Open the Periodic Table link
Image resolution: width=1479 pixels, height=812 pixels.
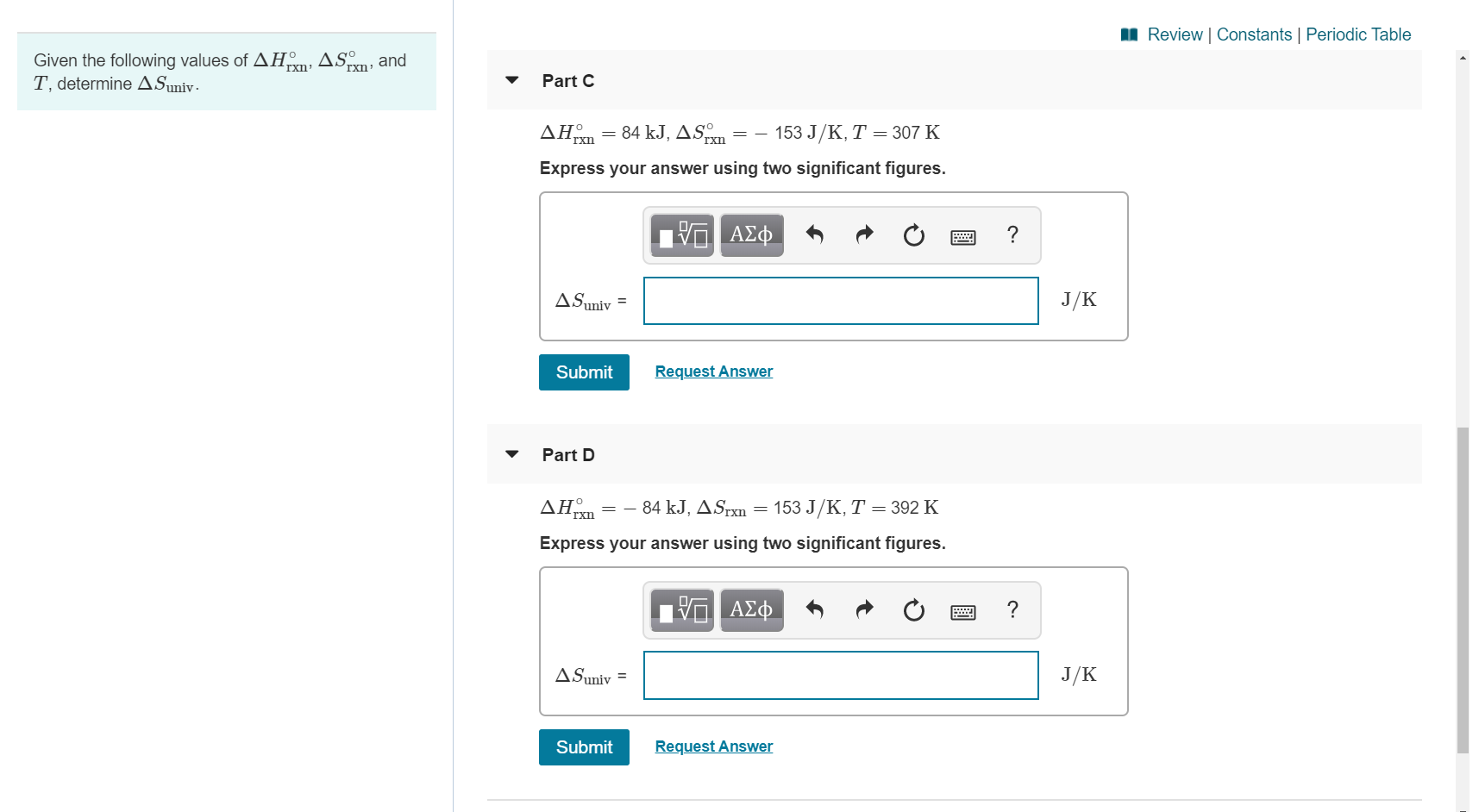tap(1358, 34)
